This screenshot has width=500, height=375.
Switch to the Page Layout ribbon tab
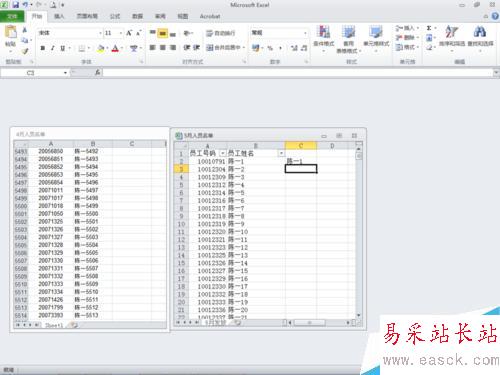pos(87,16)
